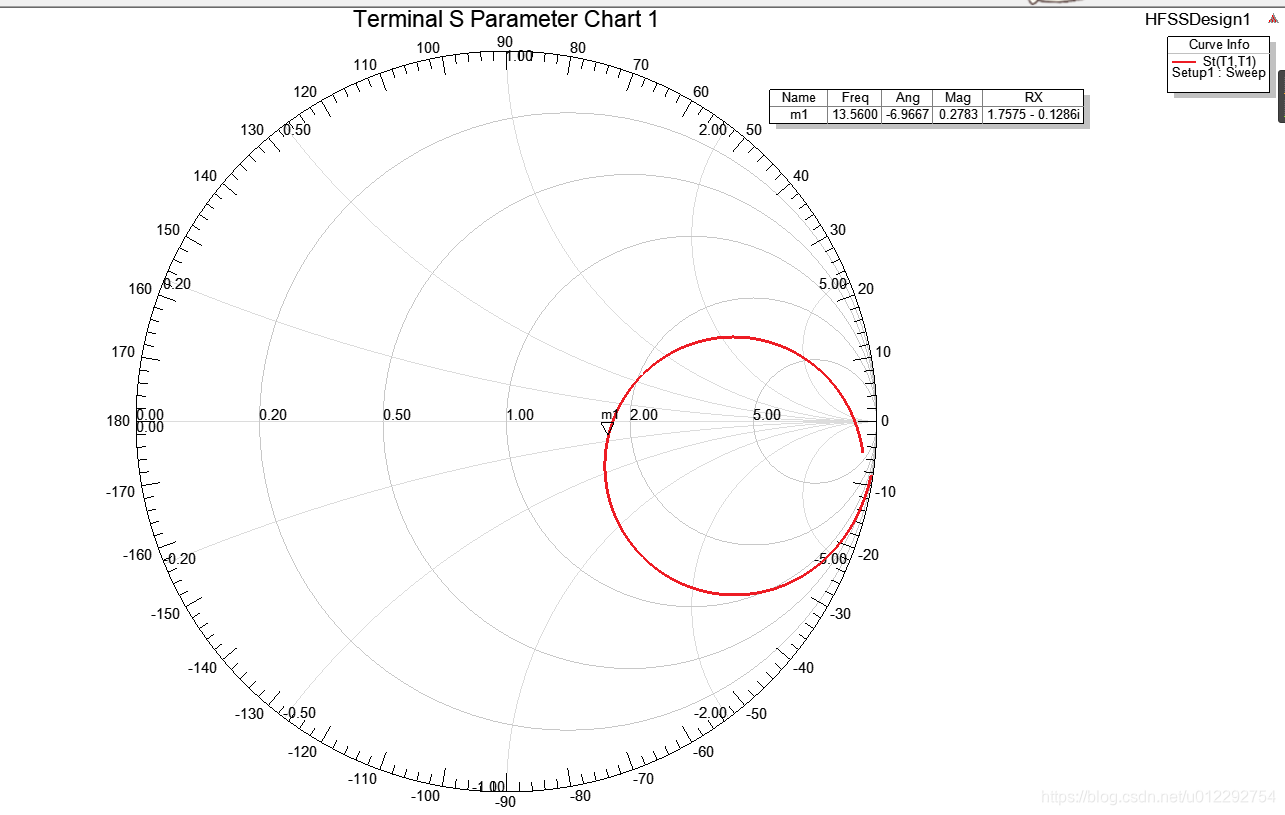This screenshot has width=1285, height=815.
Task: Click the 13.5600 frequency cell
Action: click(855, 114)
